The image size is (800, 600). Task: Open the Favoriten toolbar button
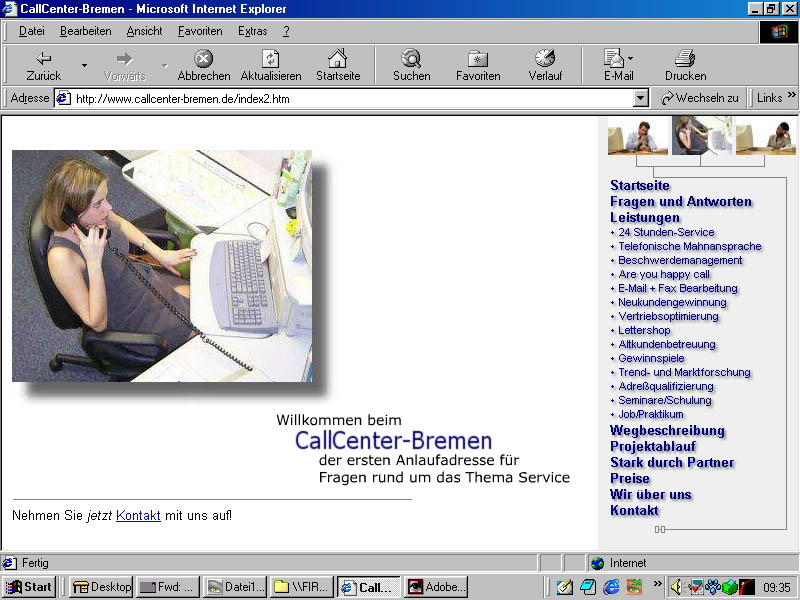pos(478,65)
